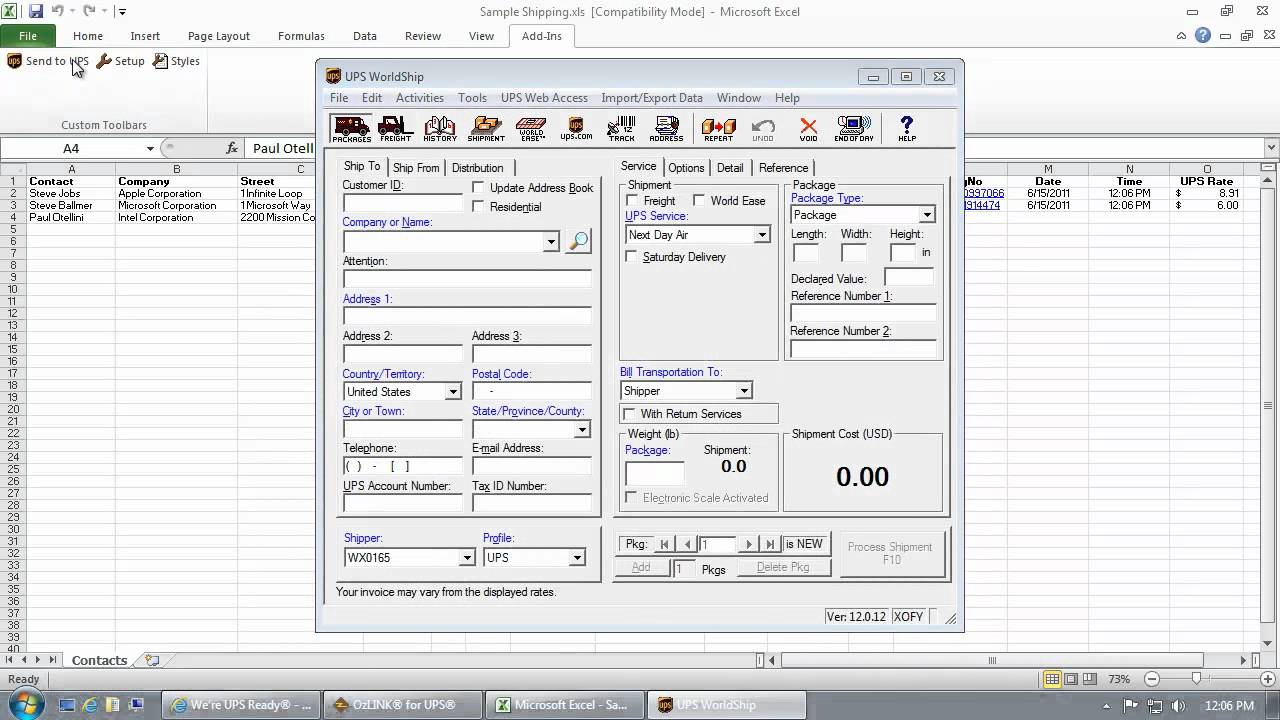Open the History toolbar icon
The height and width of the screenshot is (720, 1280).
440,128
